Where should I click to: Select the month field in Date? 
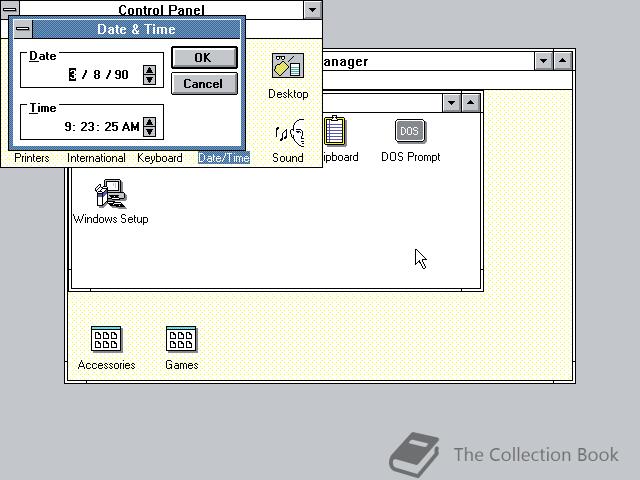72,75
